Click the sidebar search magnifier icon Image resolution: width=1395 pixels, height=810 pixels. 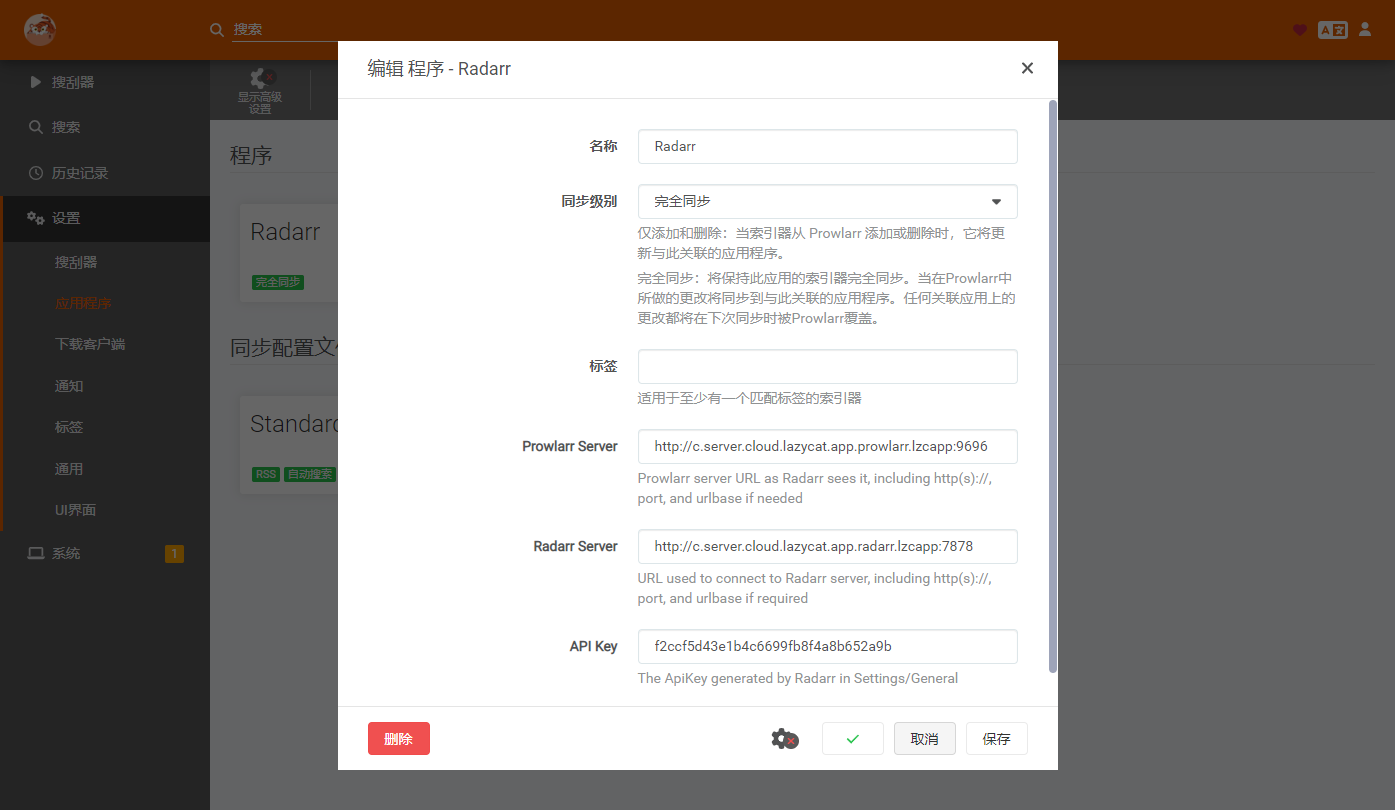coord(36,127)
